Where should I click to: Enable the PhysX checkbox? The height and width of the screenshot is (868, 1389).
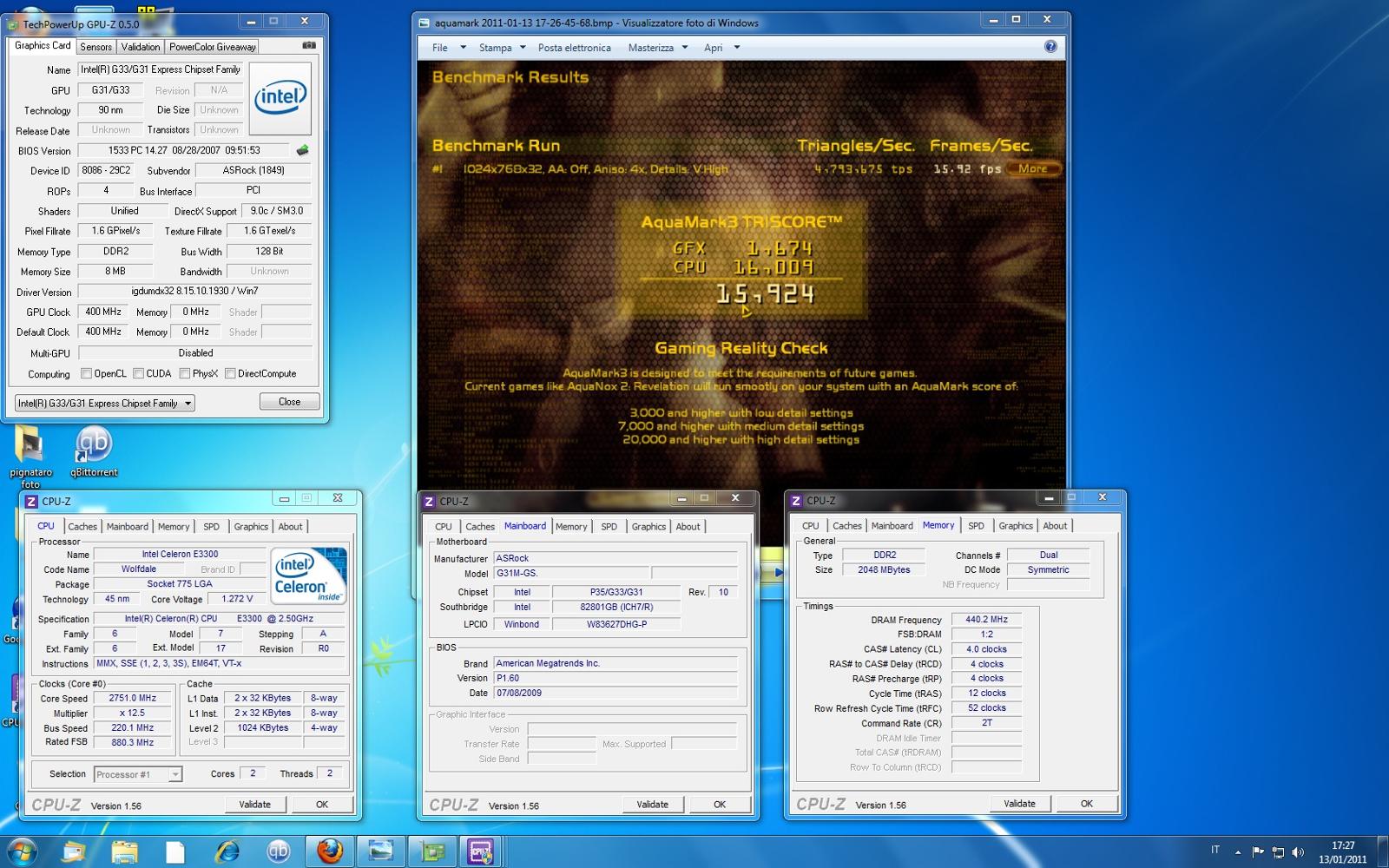(184, 373)
